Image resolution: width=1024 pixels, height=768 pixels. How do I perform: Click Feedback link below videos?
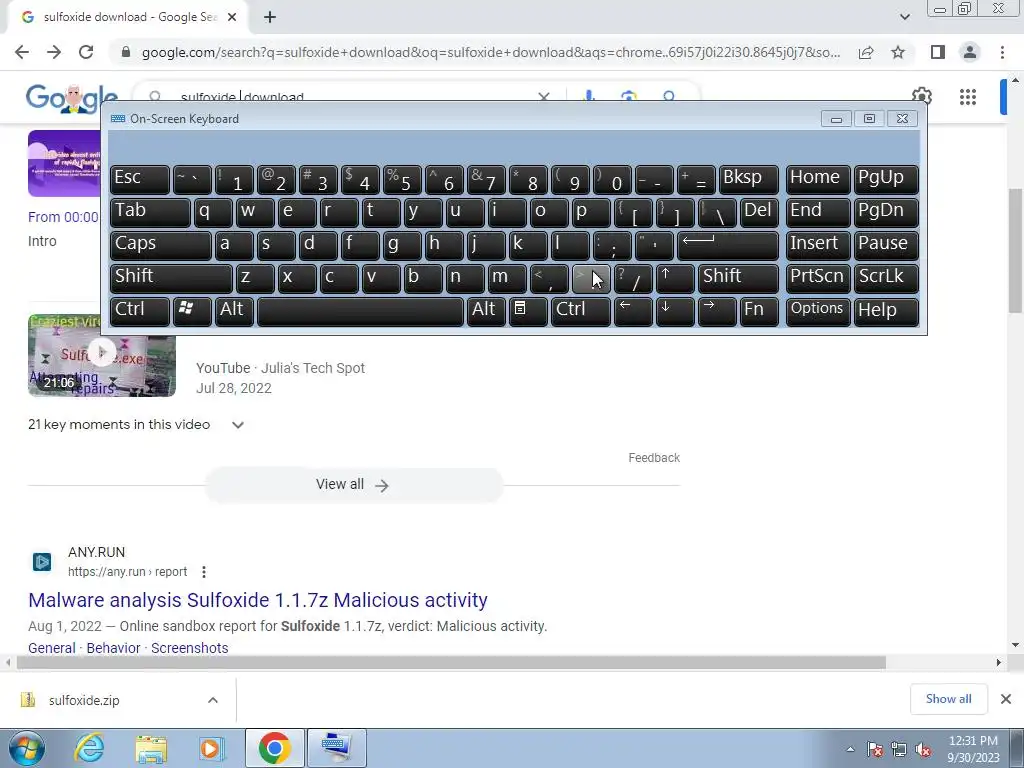tap(654, 458)
